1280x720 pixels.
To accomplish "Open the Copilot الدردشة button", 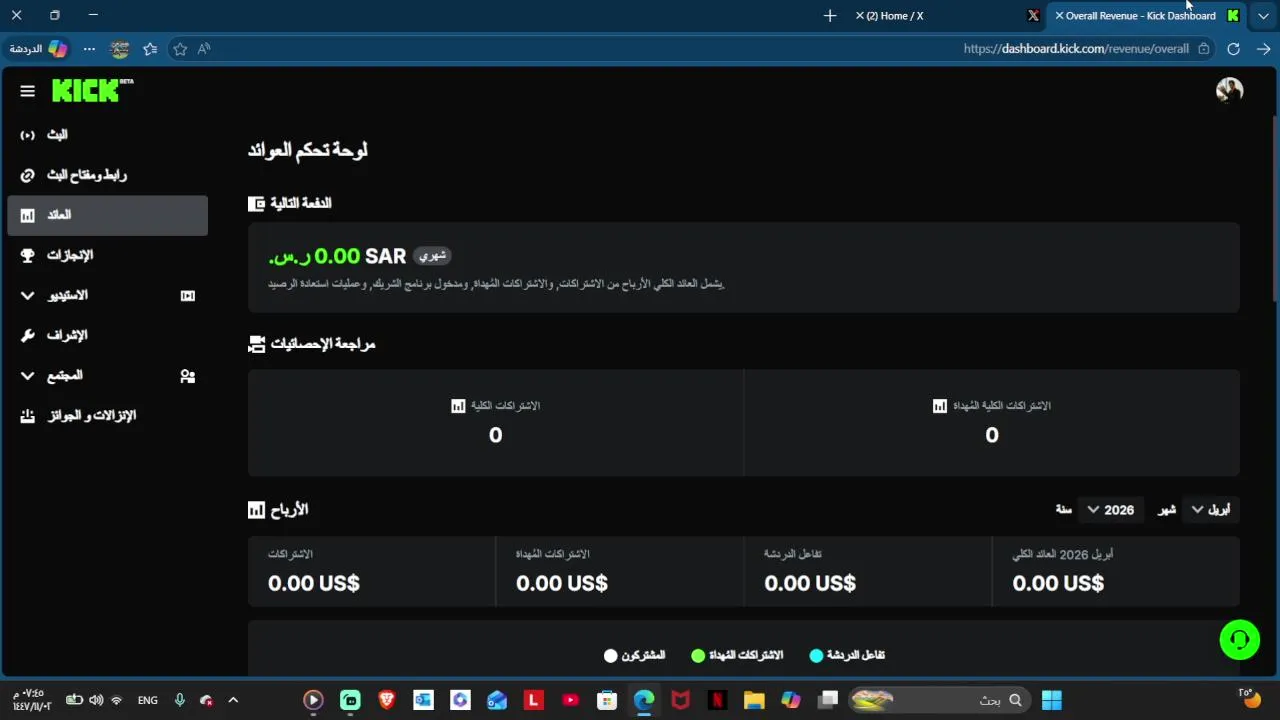I will coord(39,49).
